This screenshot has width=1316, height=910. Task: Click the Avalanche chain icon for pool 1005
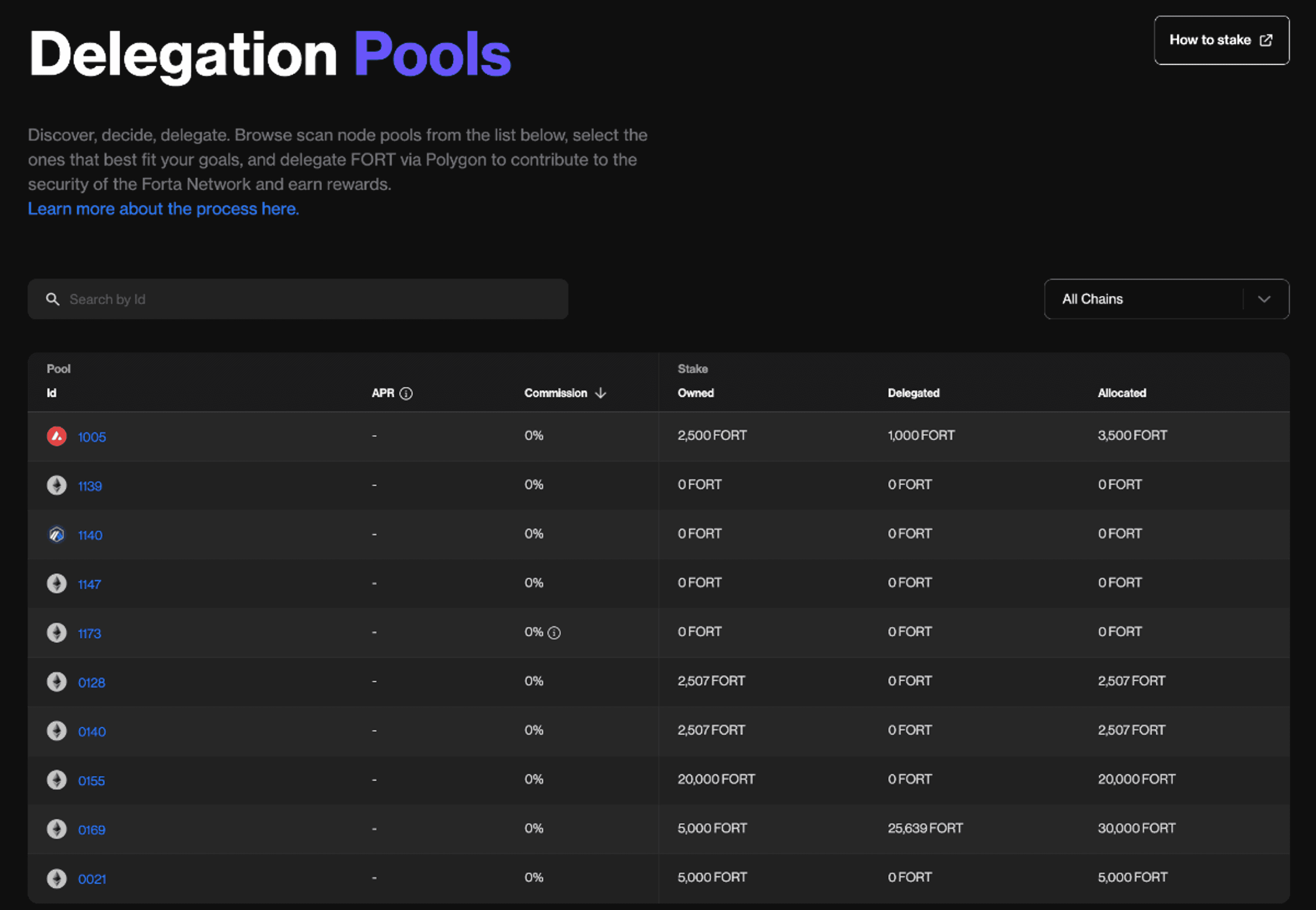57,436
